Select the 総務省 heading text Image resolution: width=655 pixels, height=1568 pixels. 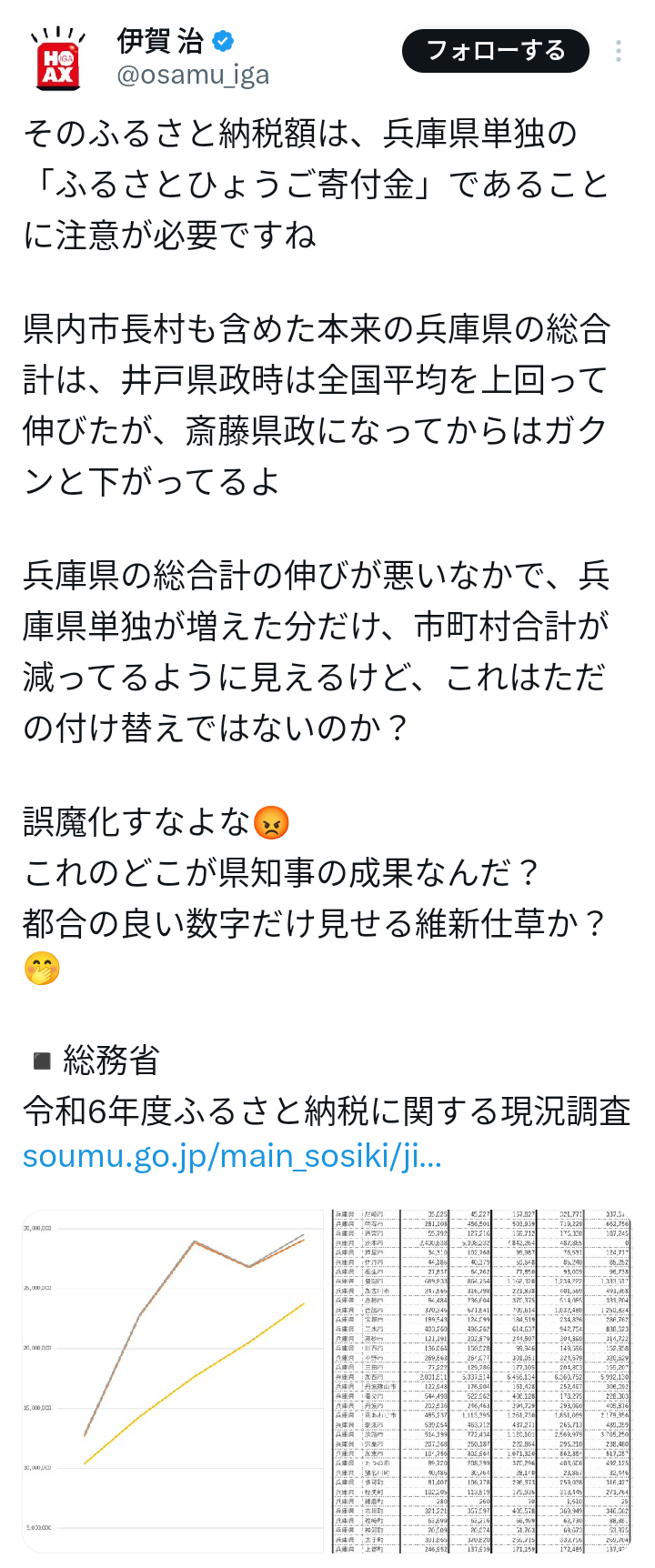(x=111, y=1060)
